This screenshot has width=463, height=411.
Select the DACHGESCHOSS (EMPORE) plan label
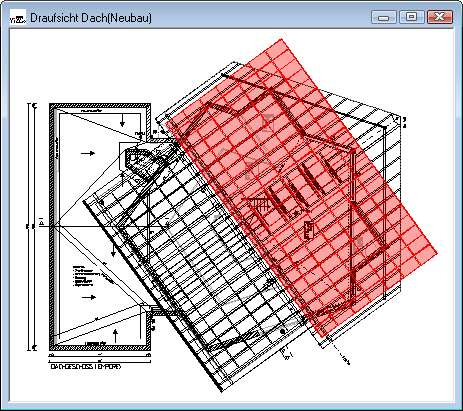pyautogui.click(x=85, y=367)
